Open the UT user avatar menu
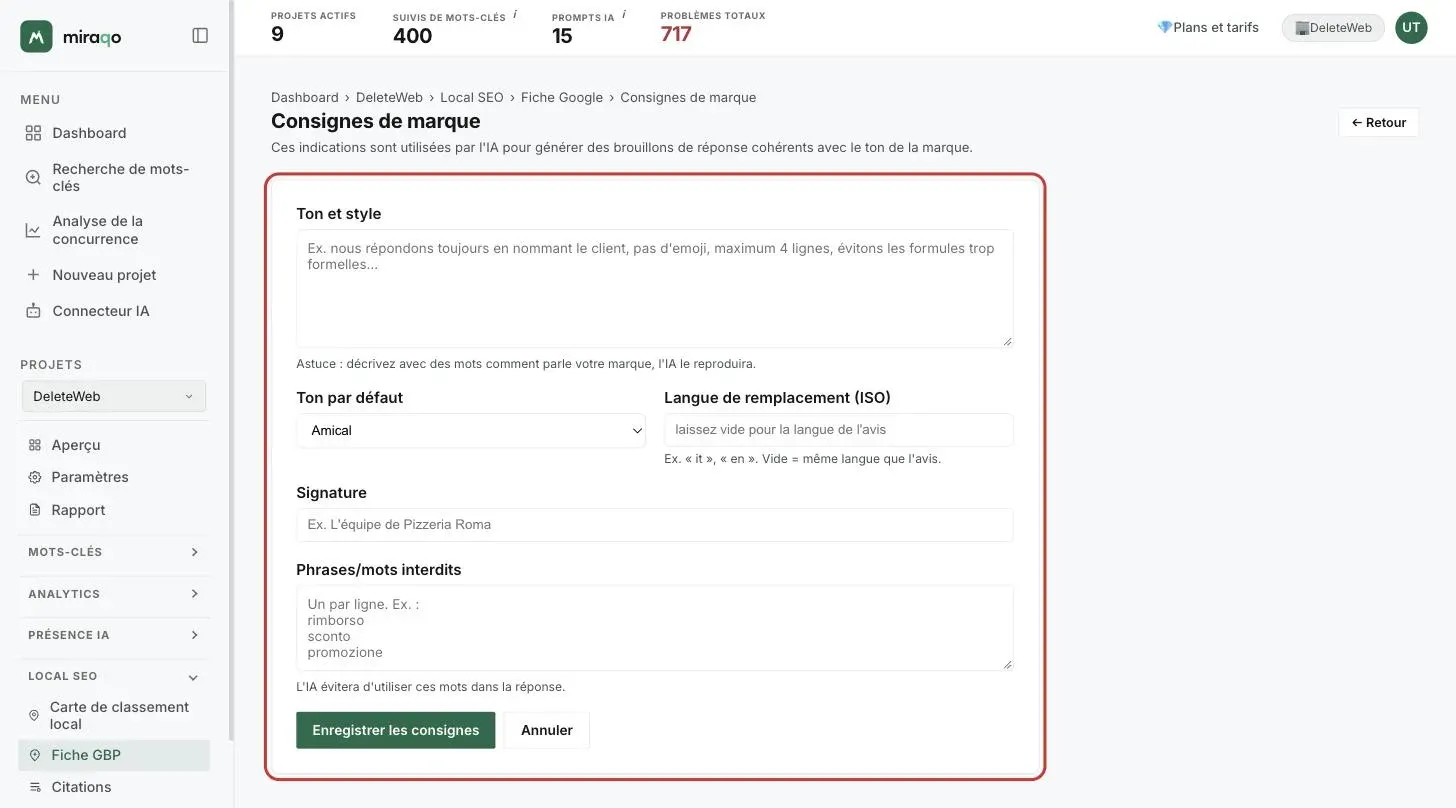This screenshot has width=1456, height=808. coord(1411,28)
